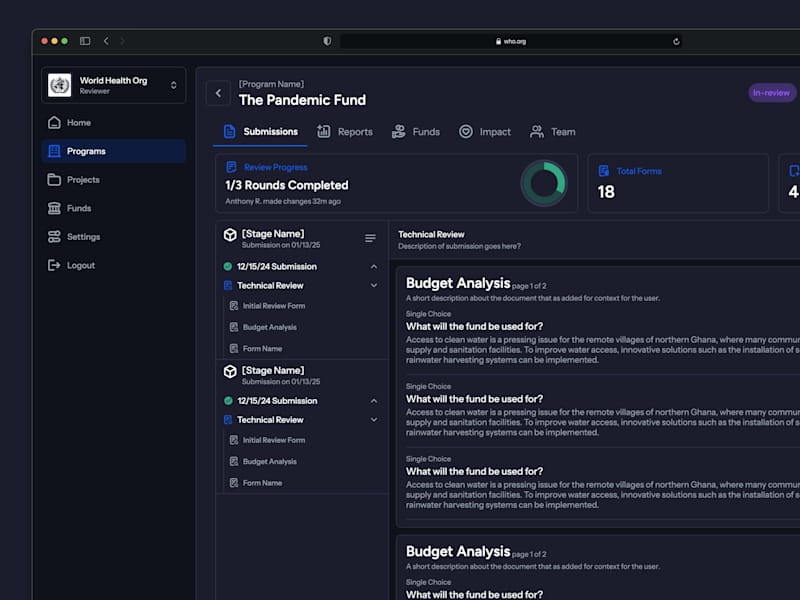This screenshot has height=600, width=800.
Task: Click first 12/15/24 Submission green status dot
Action: (228, 266)
